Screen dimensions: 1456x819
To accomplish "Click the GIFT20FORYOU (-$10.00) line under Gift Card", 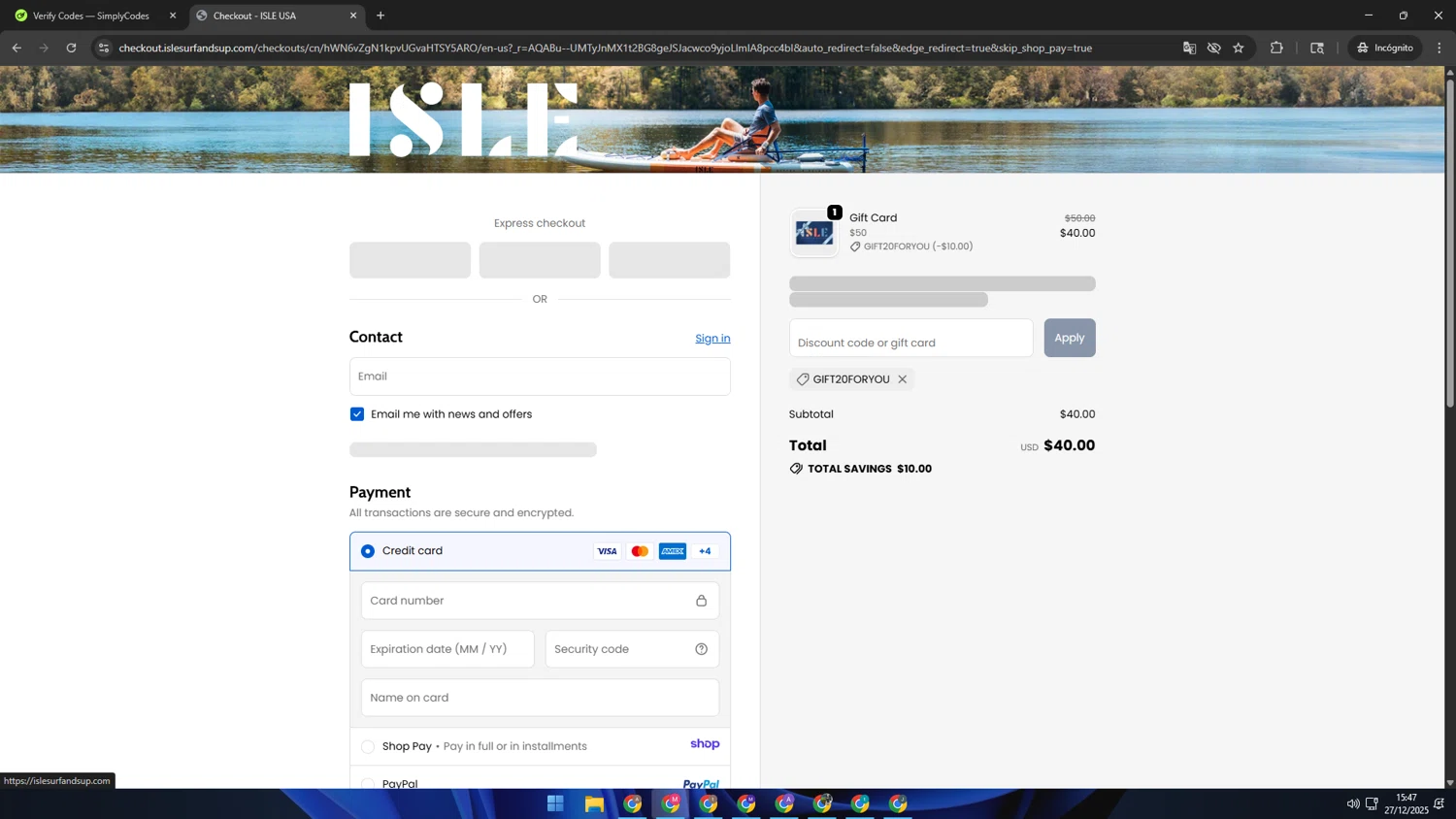I will pos(910,246).
